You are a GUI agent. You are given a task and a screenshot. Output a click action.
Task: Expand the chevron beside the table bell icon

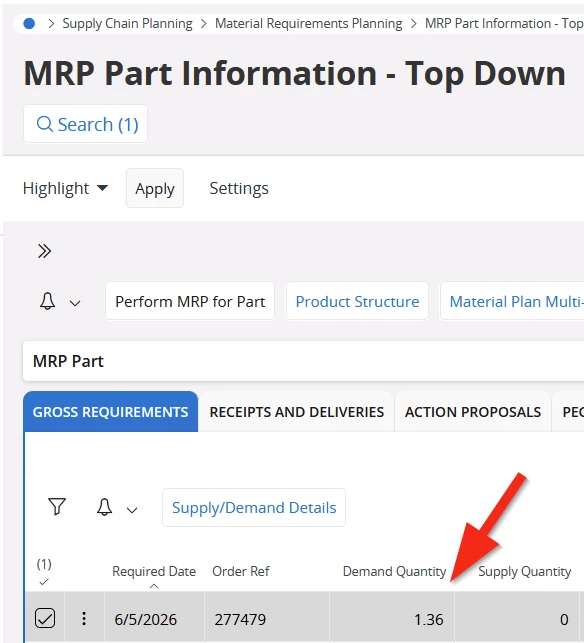coord(132,510)
